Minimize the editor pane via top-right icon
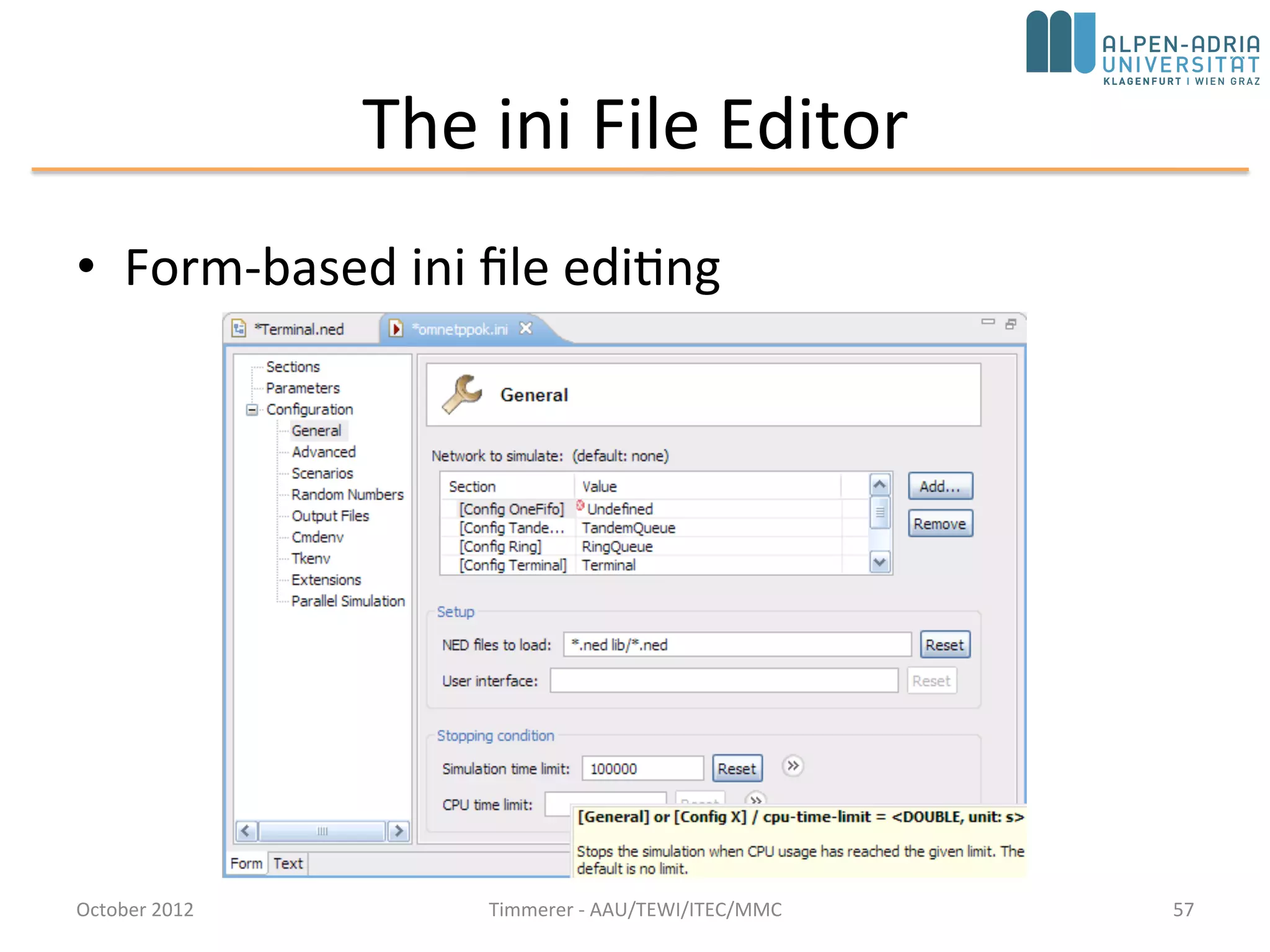The image size is (1270, 952). coord(988,322)
